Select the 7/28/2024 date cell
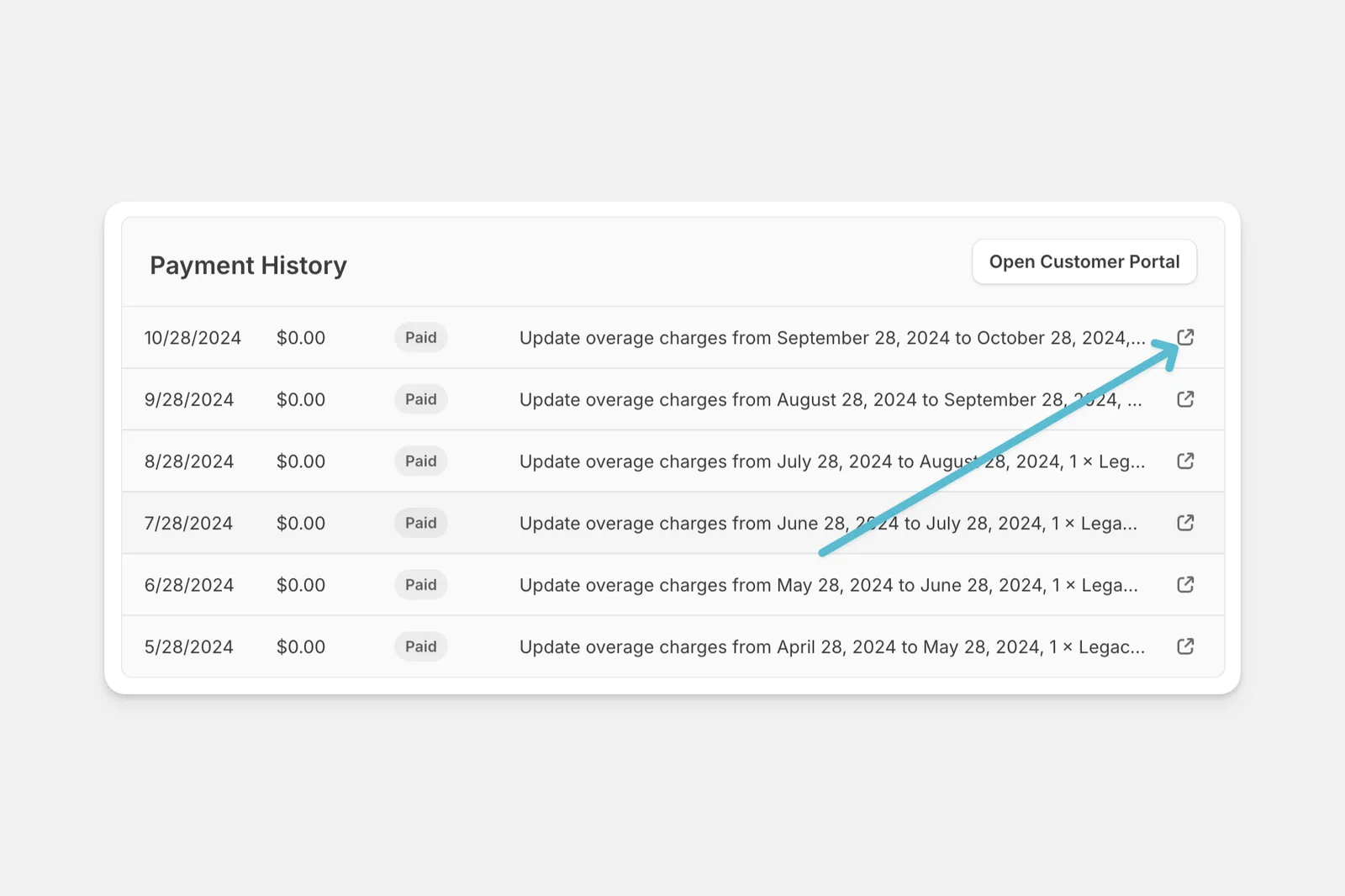 pos(188,524)
